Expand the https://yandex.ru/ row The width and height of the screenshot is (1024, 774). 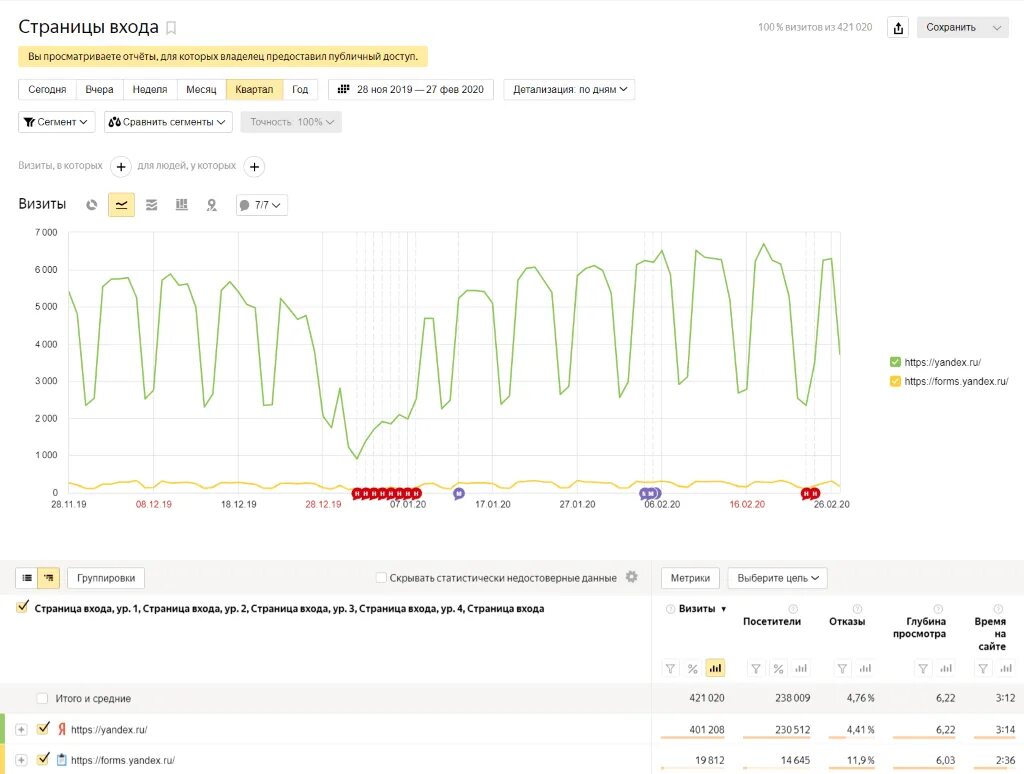pos(21,730)
